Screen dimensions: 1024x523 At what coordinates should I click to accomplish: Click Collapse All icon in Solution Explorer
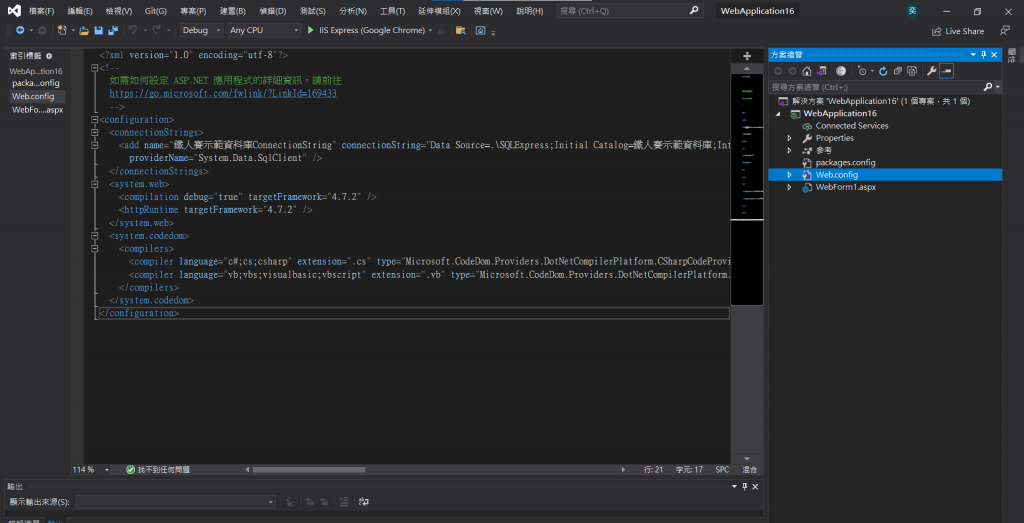897,71
